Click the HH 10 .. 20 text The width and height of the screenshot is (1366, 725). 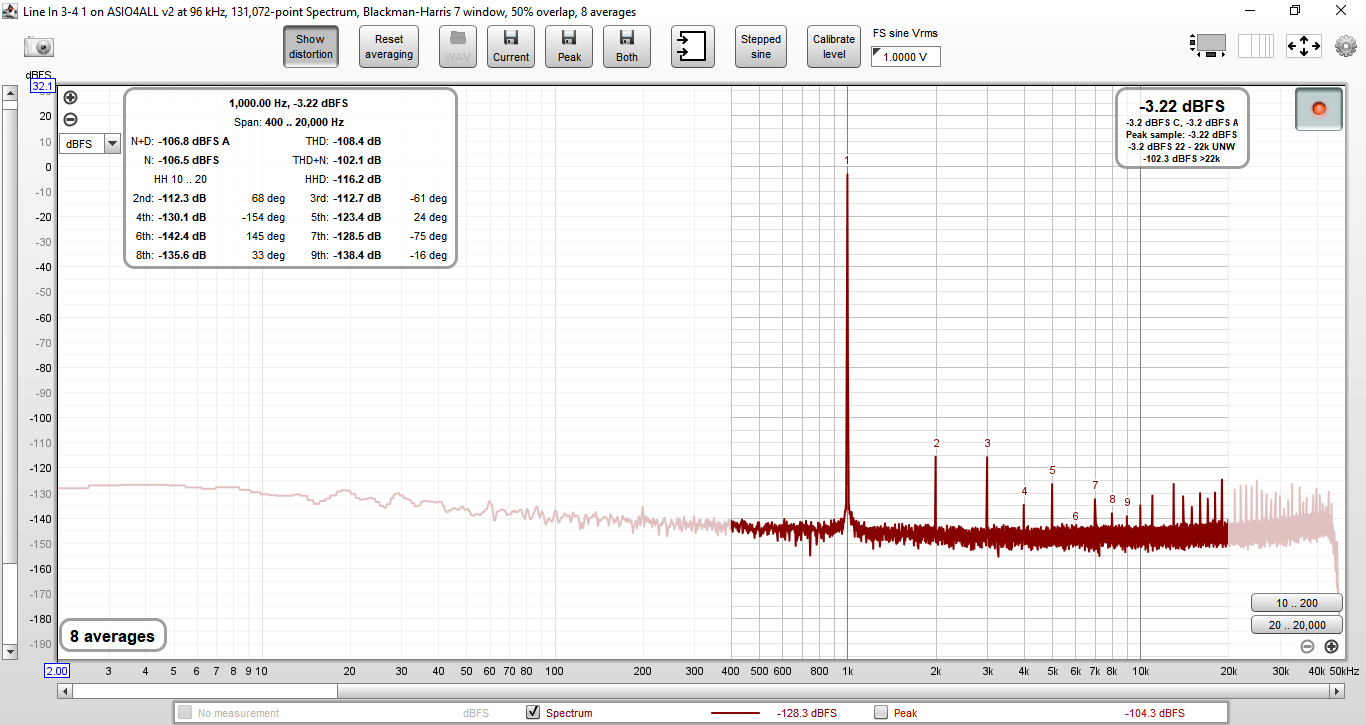(180, 179)
